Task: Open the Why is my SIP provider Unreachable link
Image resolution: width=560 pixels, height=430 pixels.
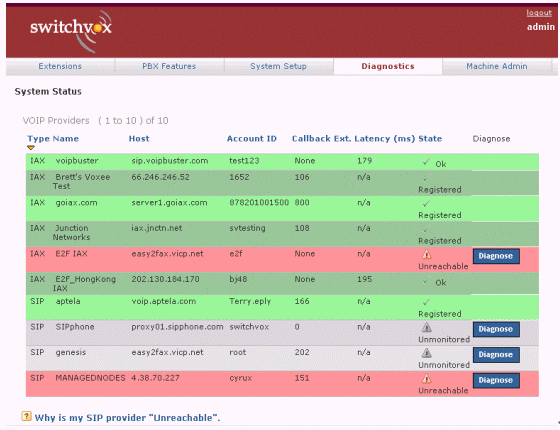Action: point(127,418)
